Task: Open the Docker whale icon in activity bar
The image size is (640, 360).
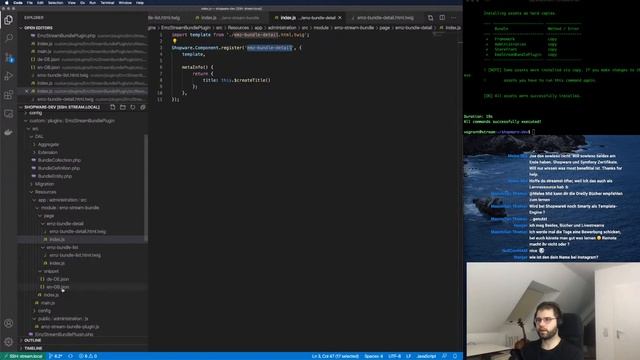Action: (x=9, y=132)
